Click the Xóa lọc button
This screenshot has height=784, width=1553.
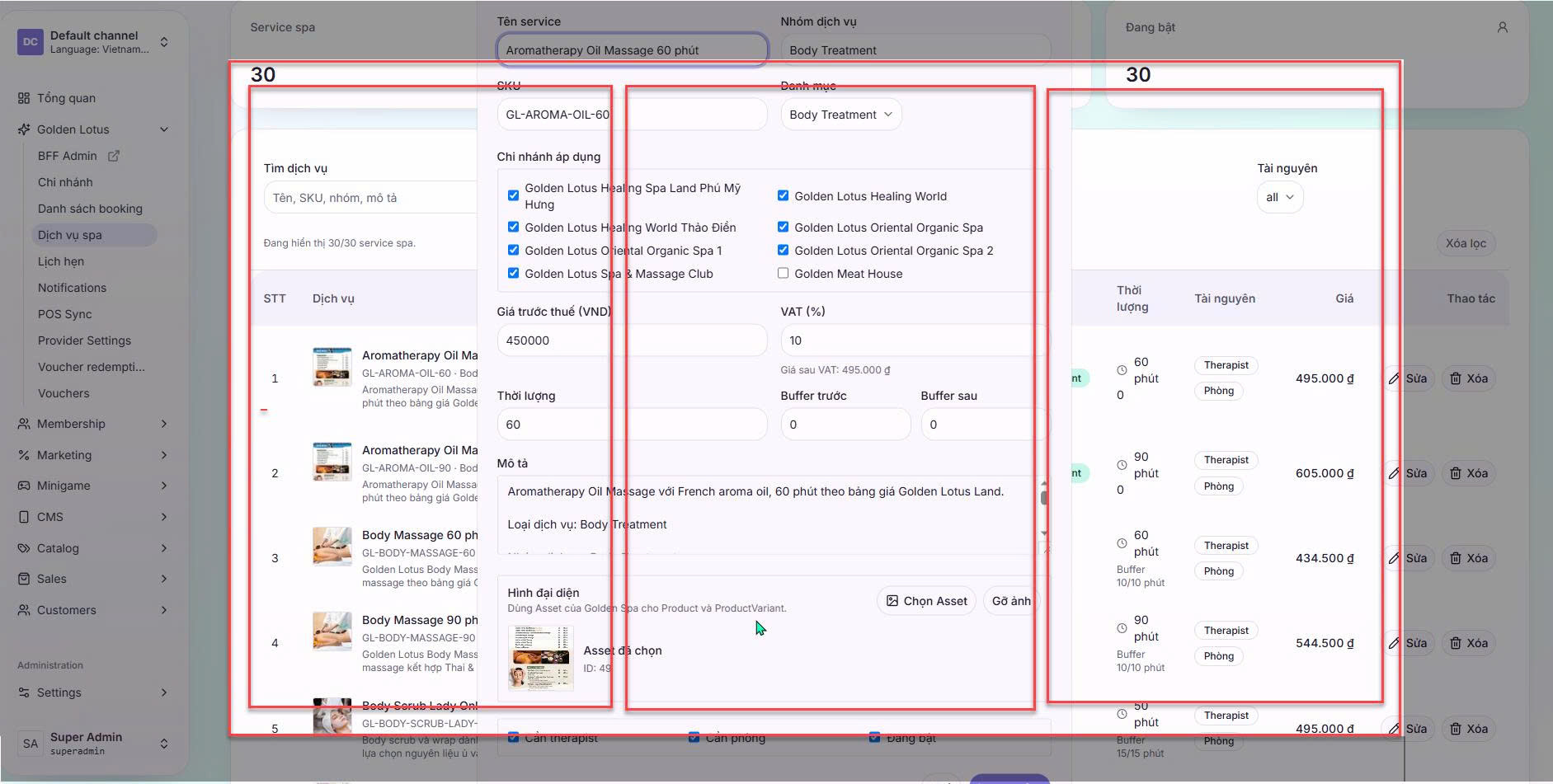1466,243
